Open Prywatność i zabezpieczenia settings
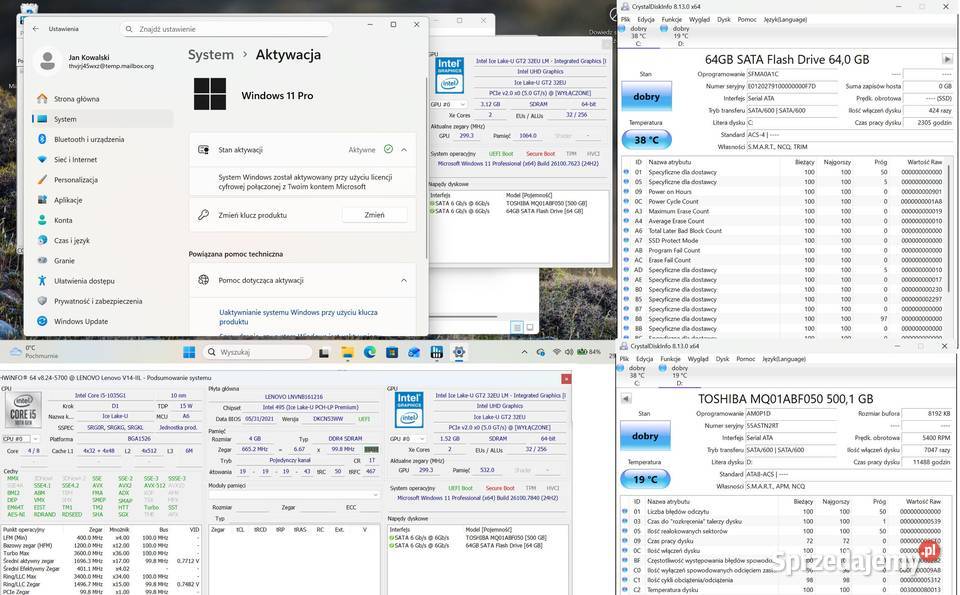The width and height of the screenshot is (960, 595). 97,301
